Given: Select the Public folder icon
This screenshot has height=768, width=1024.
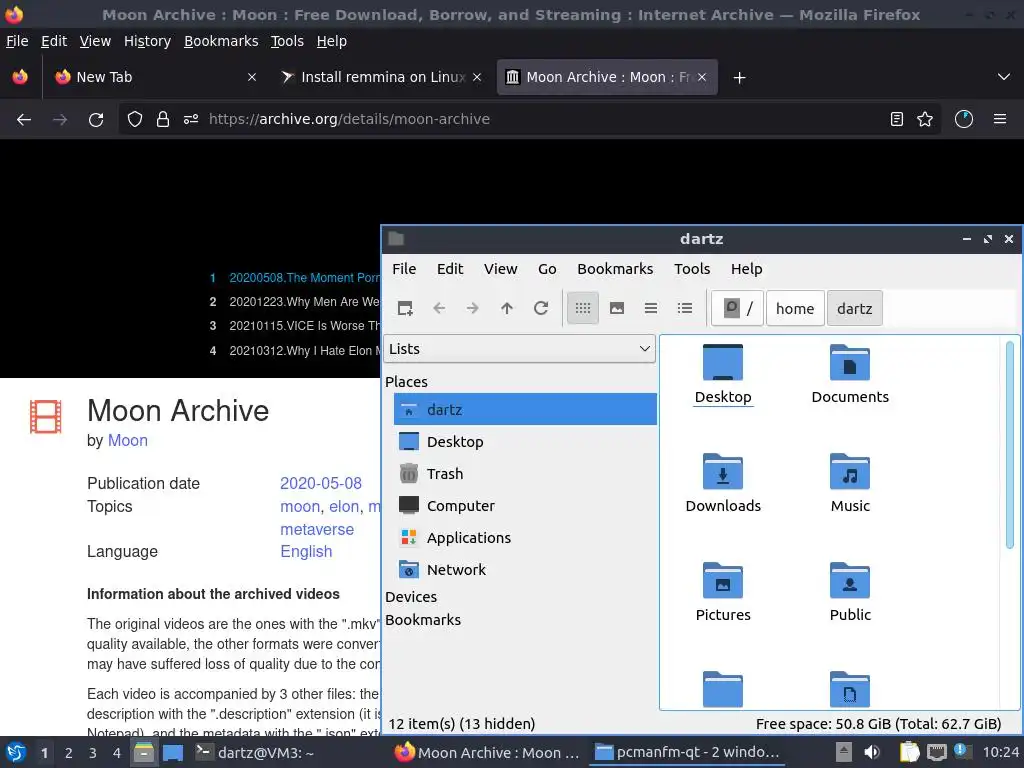Looking at the screenshot, I should 850,592.
